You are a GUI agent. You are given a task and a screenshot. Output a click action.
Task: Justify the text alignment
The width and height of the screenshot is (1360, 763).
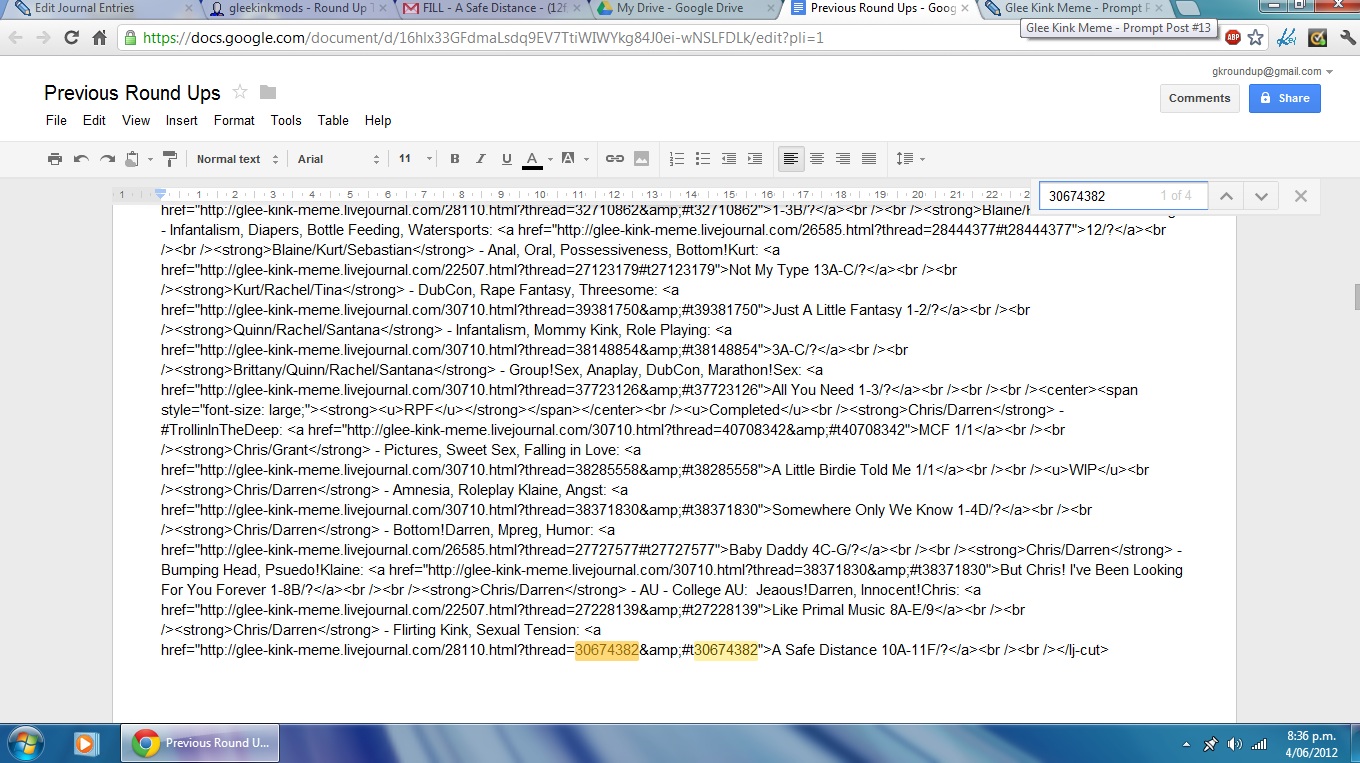coord(869,159)
